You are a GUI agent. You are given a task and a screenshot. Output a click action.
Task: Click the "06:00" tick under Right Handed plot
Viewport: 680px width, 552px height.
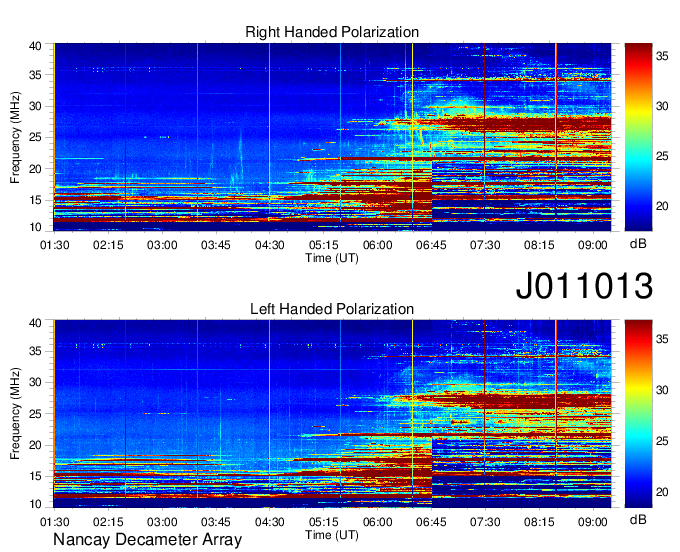pyautogui.click(x=377, y=245)
